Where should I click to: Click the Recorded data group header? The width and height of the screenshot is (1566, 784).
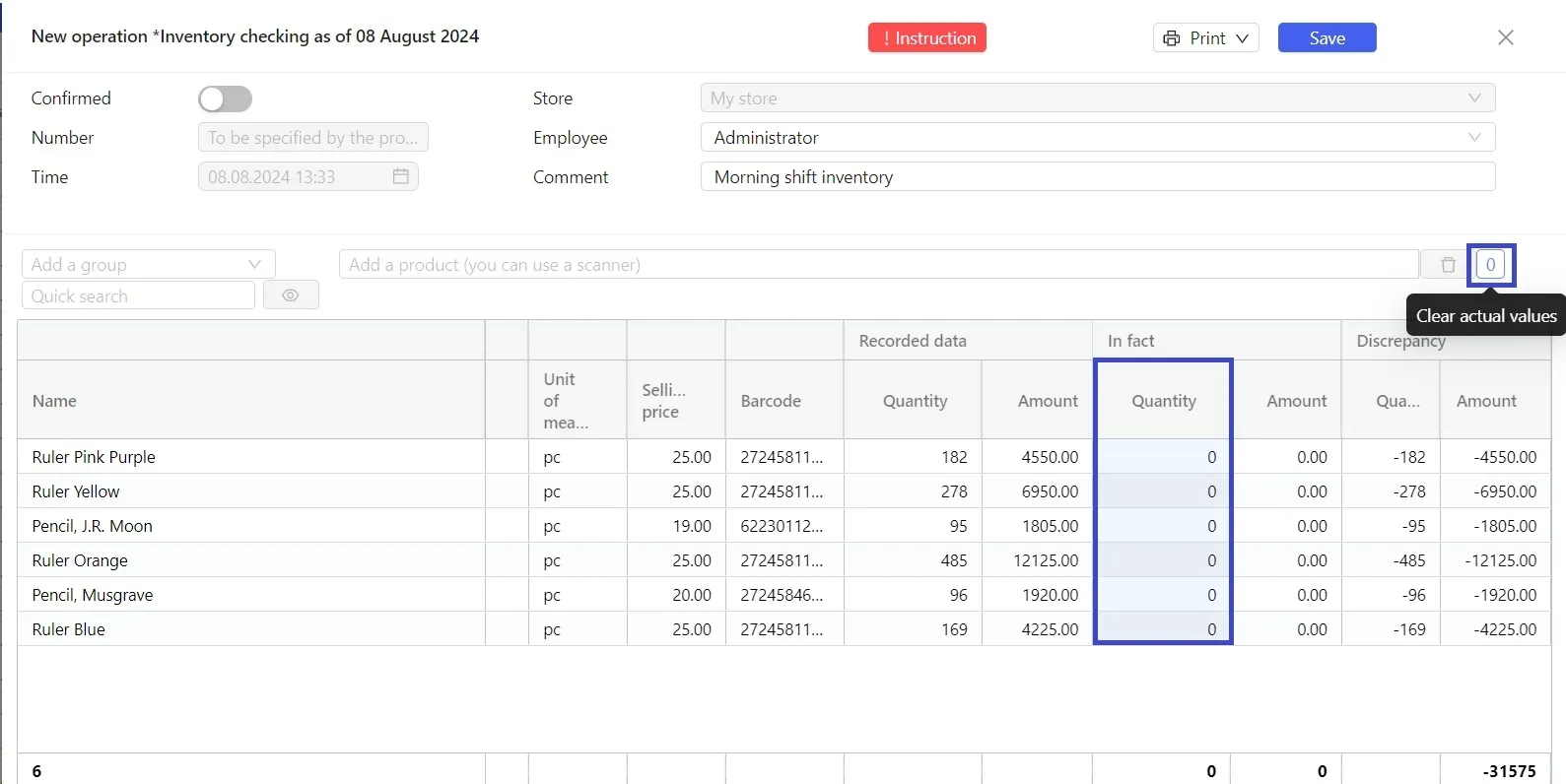click(913, 341)
